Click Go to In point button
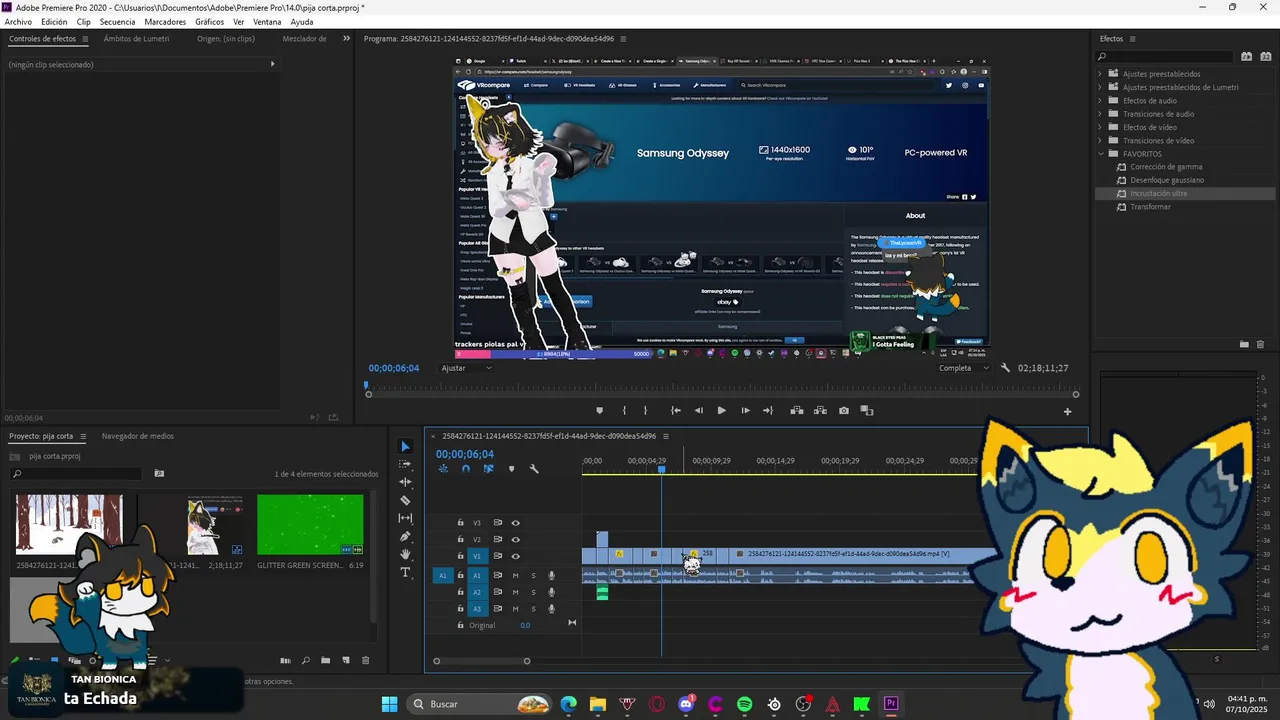This screenshot has width=1280, height=720. point(676,410)
